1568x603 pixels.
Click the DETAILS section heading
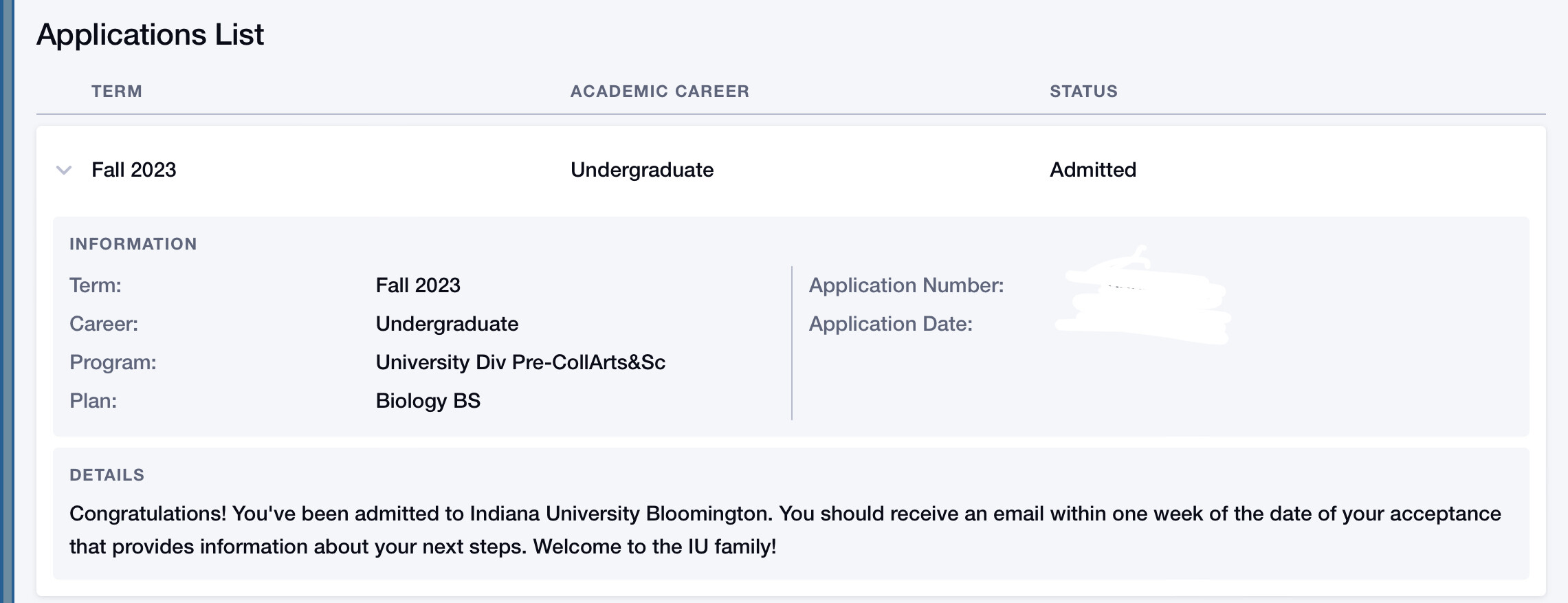click(107, 475)
